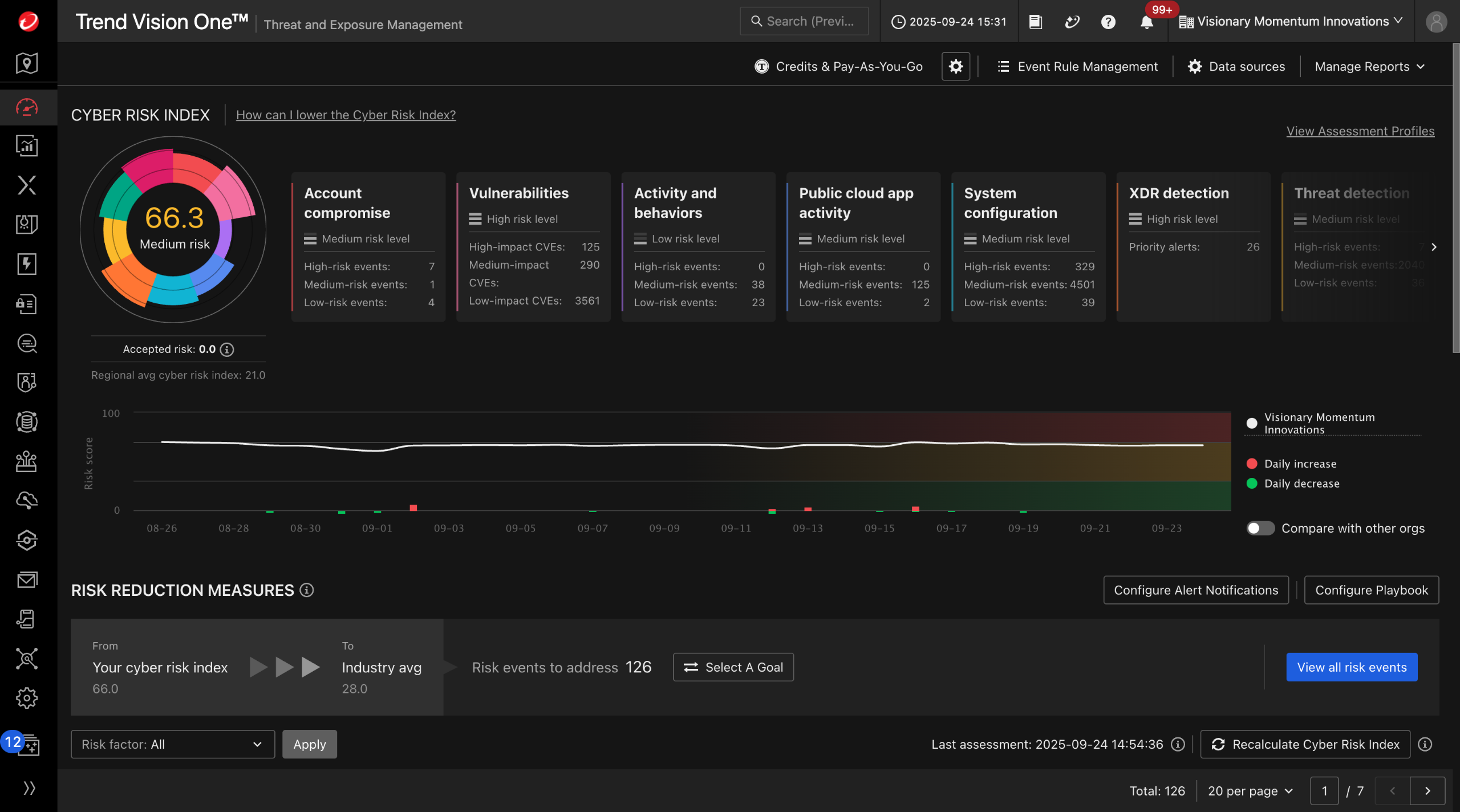
Task: Click the Accepted risk info icon
Action: [x=227, y=350]
